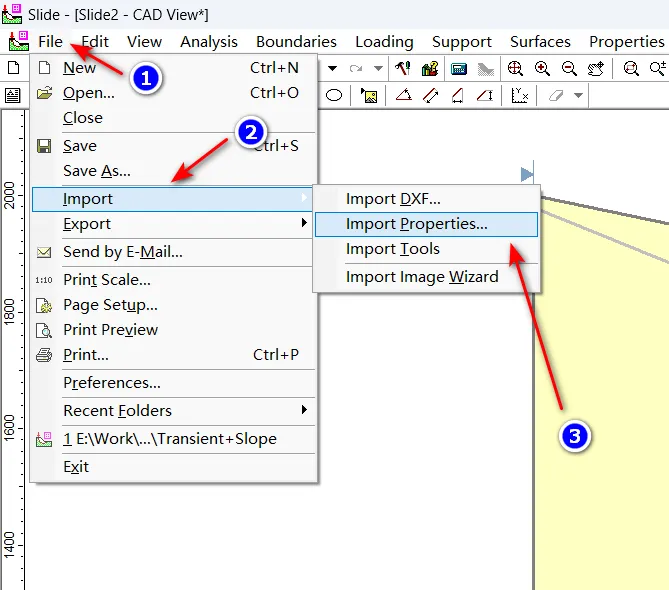Click the angle measurement tool icon
Viewport: 669px width, 590px height.
coord(403,96)
